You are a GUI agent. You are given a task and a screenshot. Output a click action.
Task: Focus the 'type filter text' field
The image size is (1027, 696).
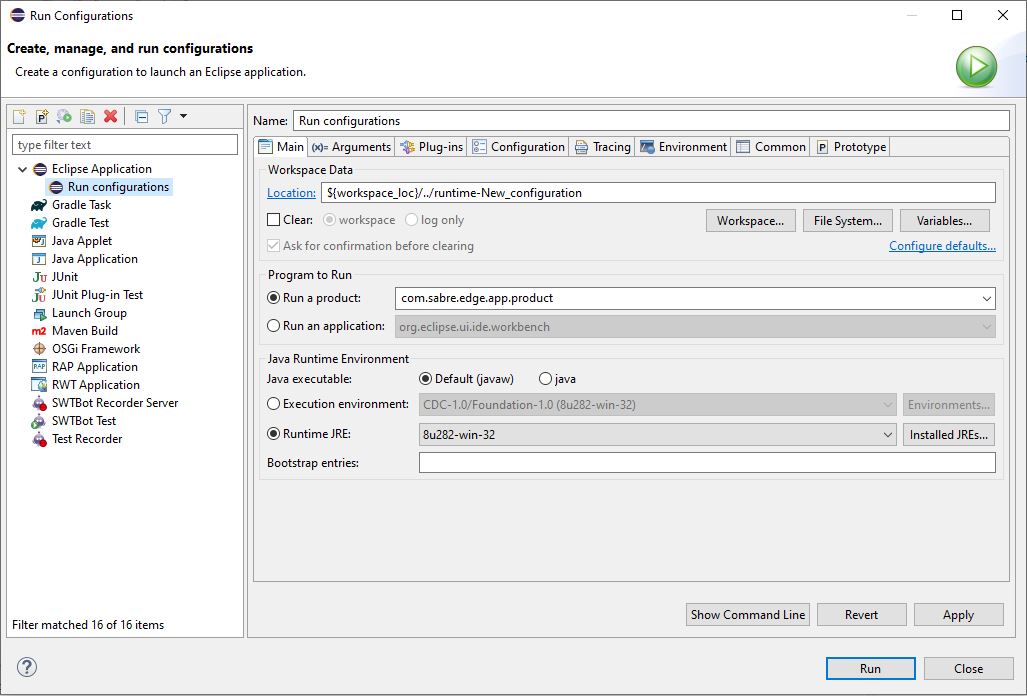[124, 145]
